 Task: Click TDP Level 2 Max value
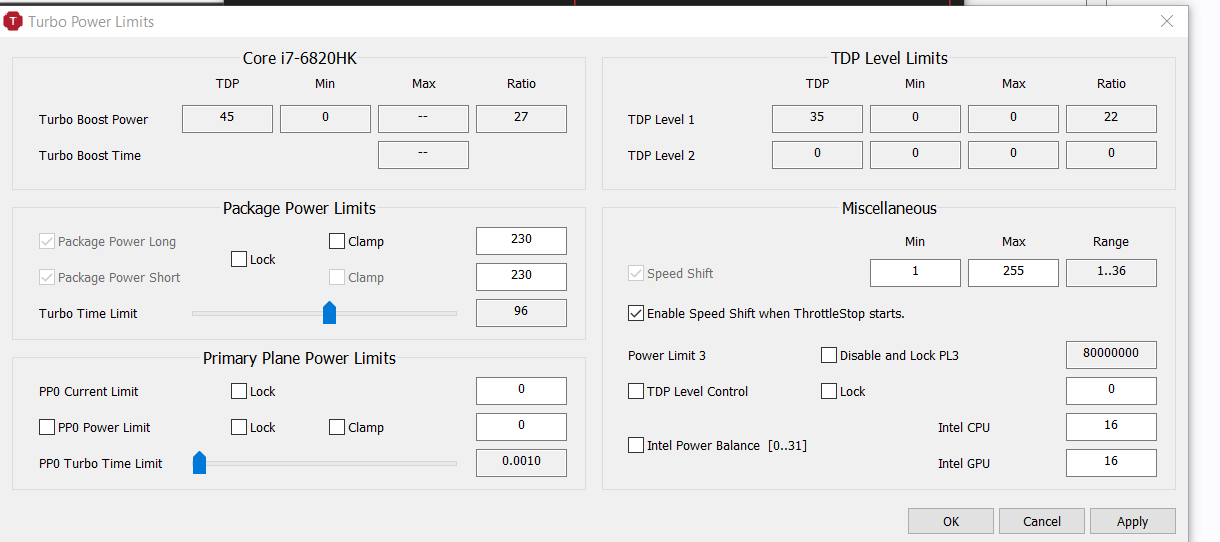click(x=1013, y=154)
